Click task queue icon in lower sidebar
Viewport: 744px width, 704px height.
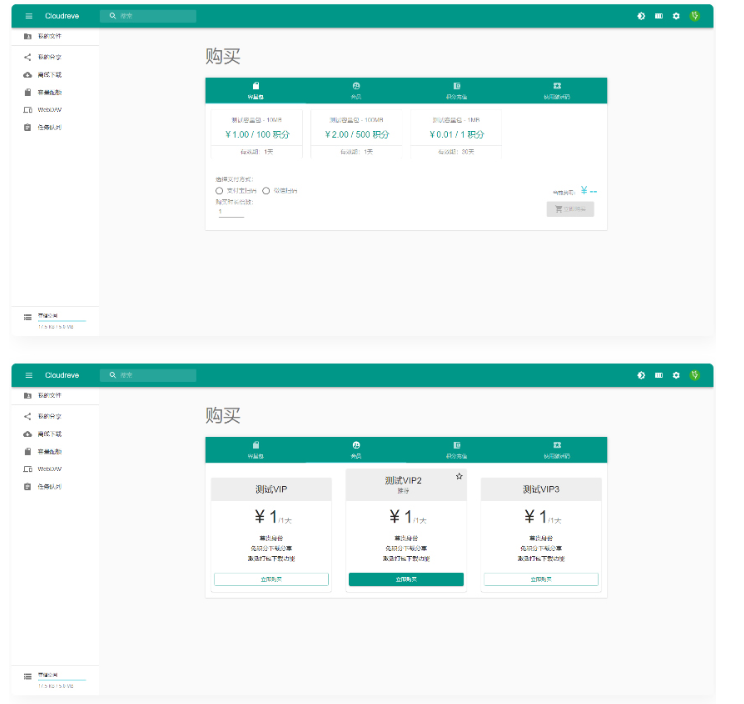[27, 487]
